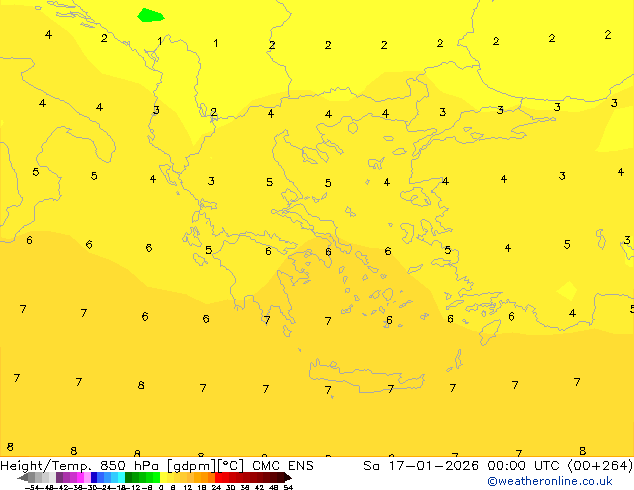Click the bright red swatch at legend value 24
634x490 pixels.
coord(218,477)
